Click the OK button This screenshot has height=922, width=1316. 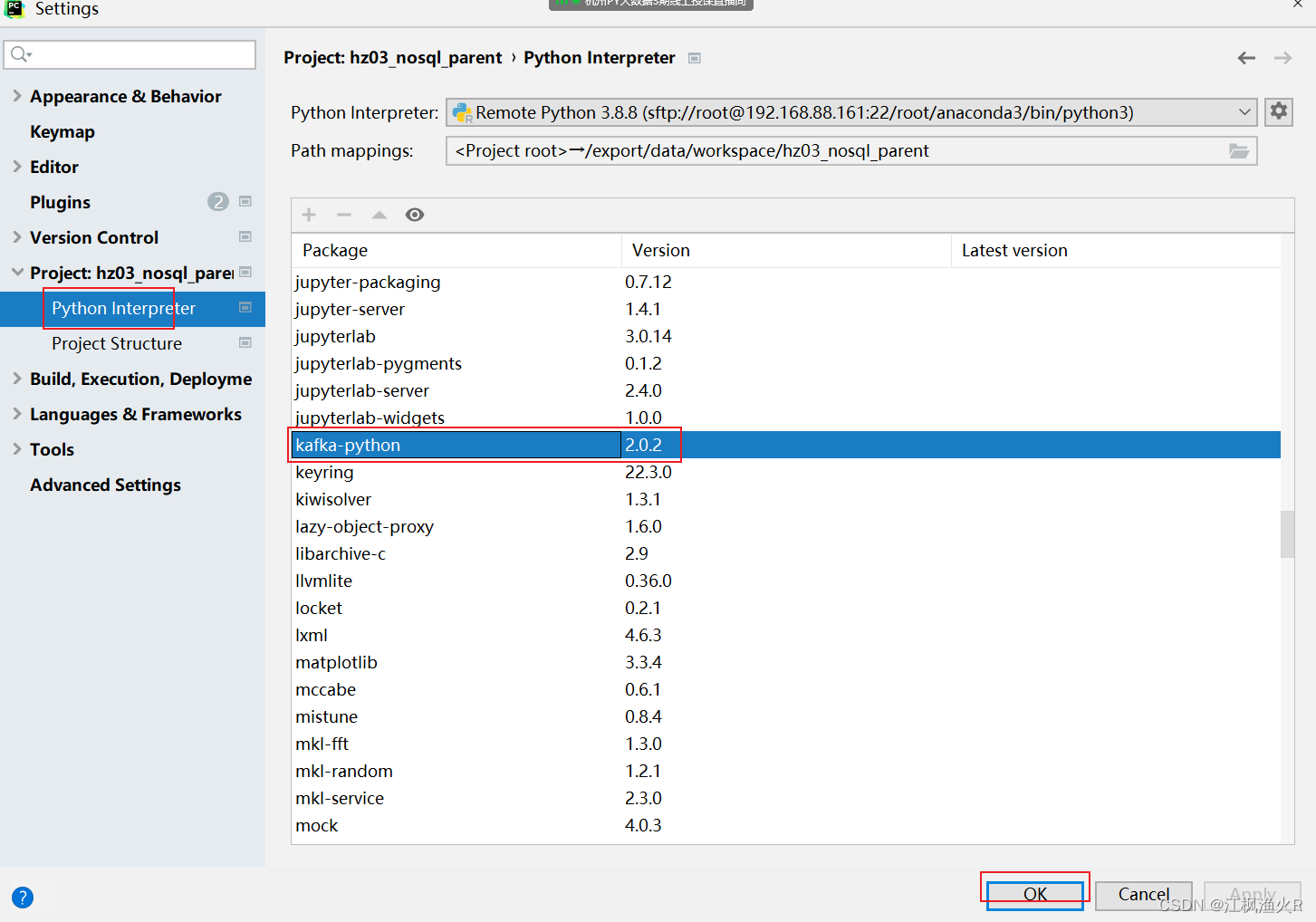1034,894
